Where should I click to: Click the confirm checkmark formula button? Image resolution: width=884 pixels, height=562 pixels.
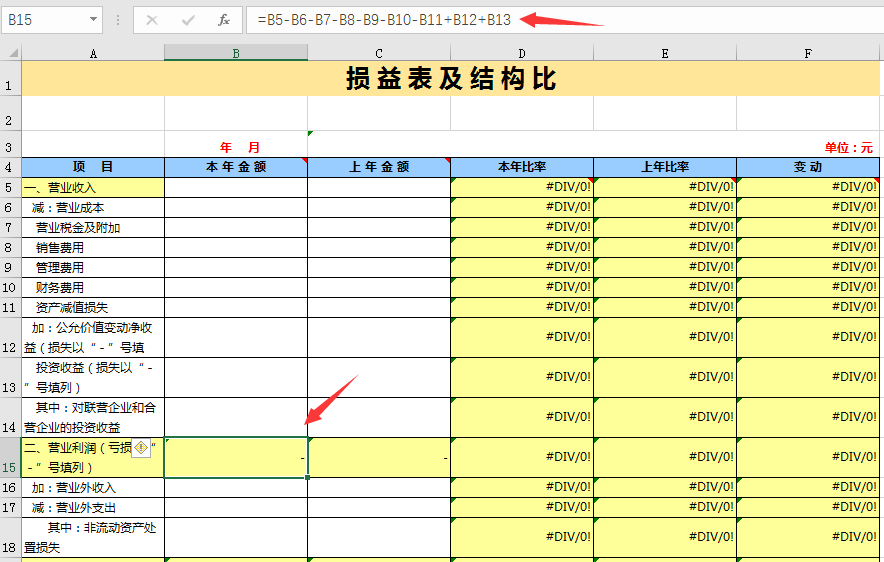click(188, 20)
